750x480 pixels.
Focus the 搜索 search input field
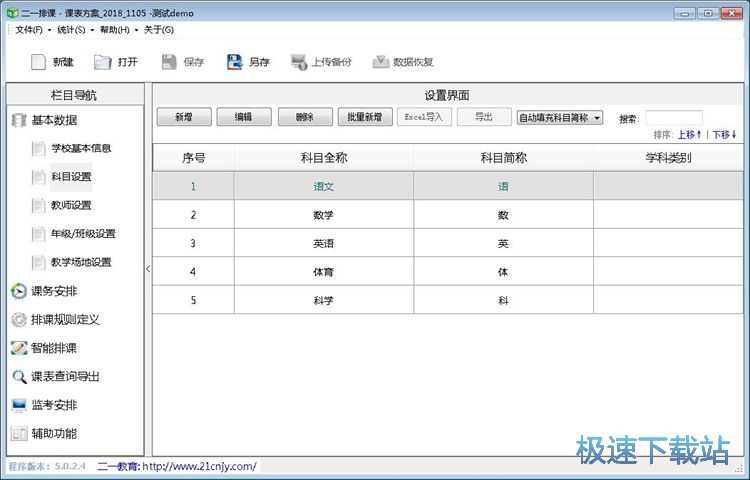pyautogui.click(x=674, y=118)
